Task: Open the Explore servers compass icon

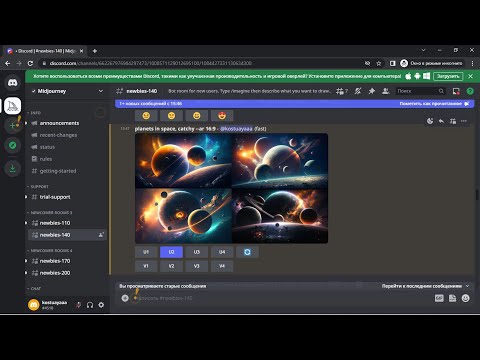Action: pos(13,145)
